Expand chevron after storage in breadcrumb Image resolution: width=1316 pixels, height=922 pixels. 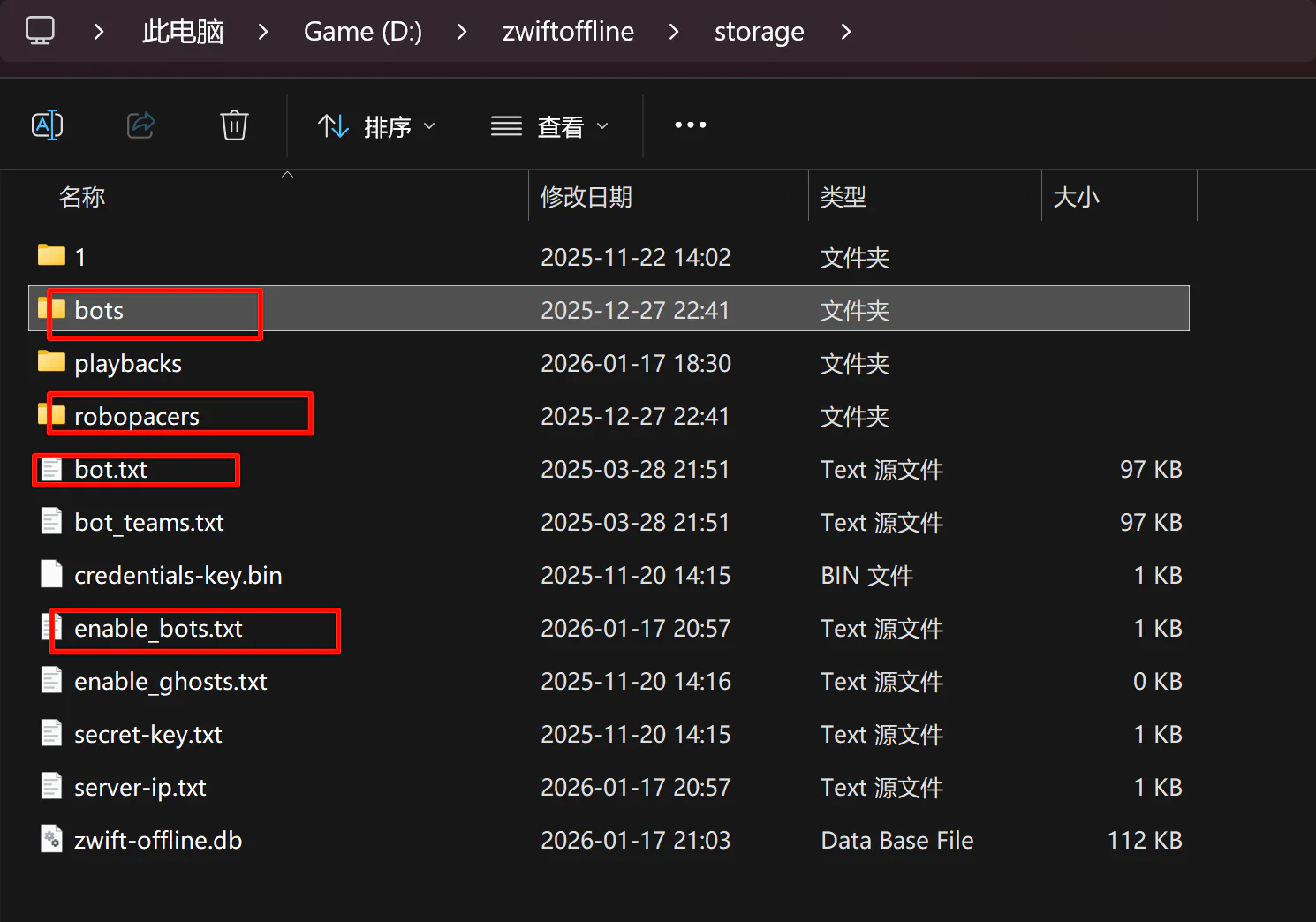pyautogui.click(x=846, y=32)
